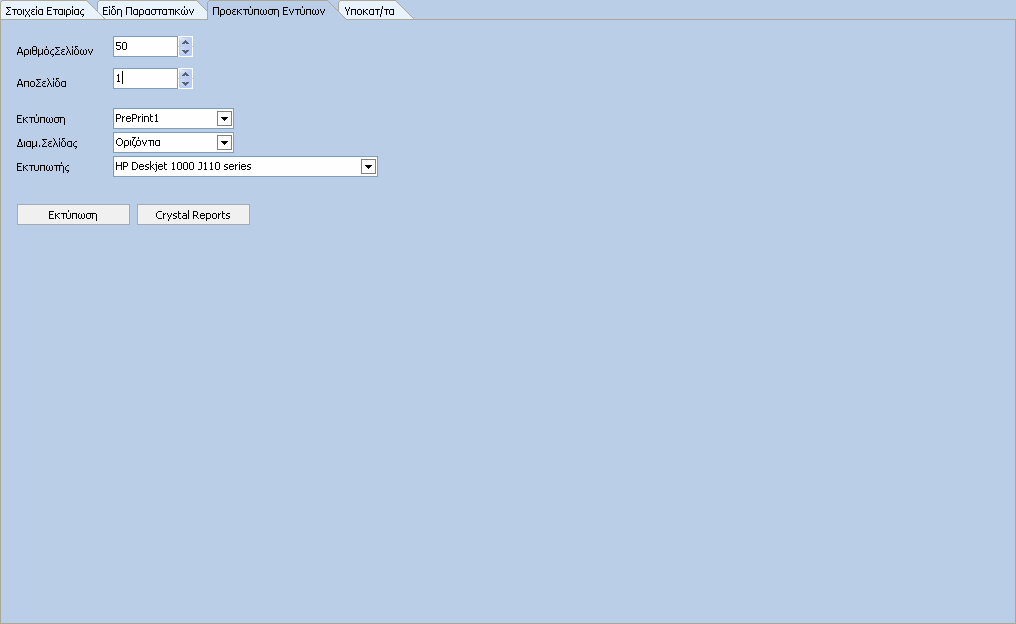Viewport: 1016px width, 624px height.
Task: Switch to the Στοιχεία Εταιρίας tab
Action: tap(45, 11)
